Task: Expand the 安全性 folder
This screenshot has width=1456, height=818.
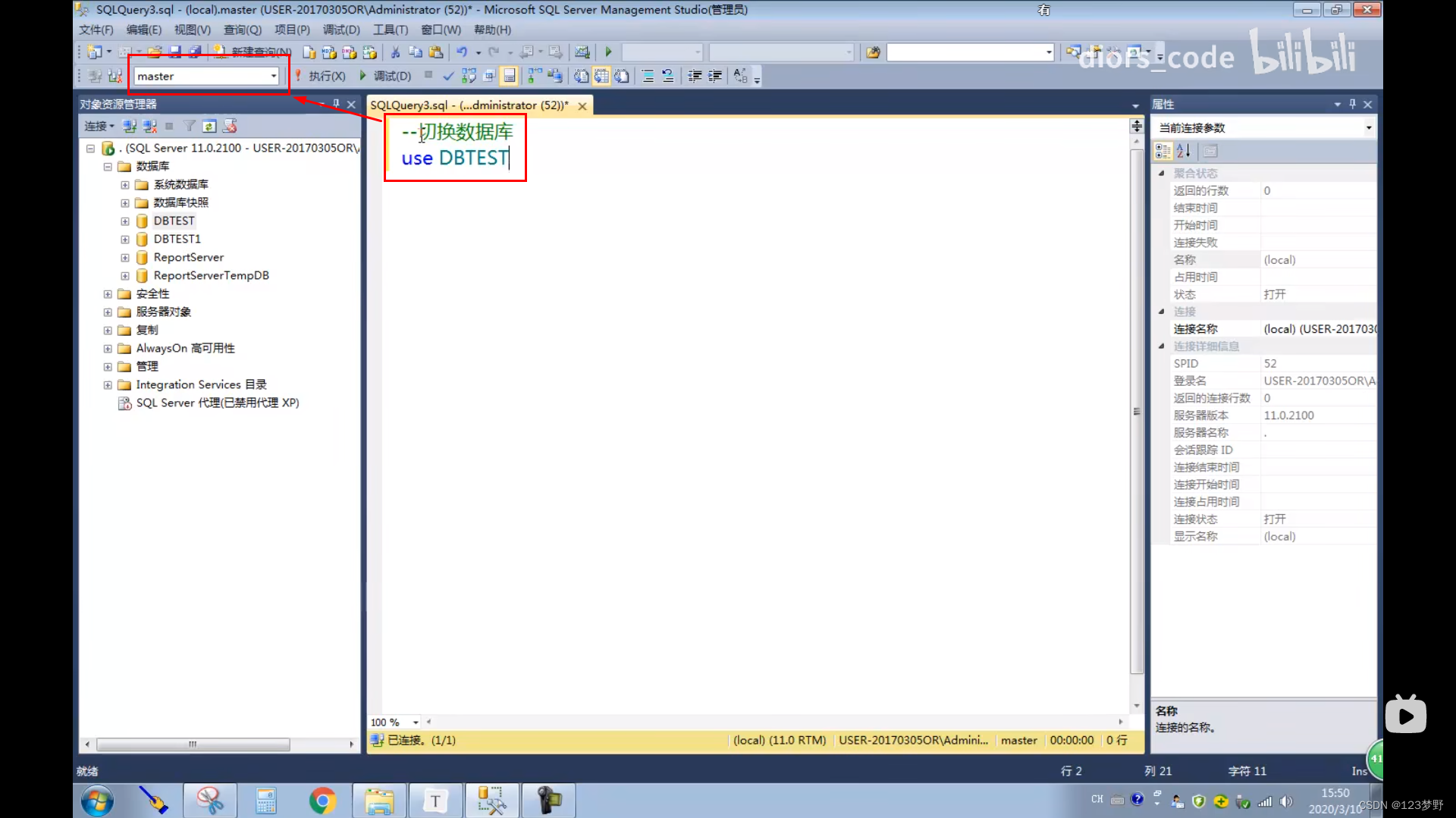Action: click(x=108, y=293)
